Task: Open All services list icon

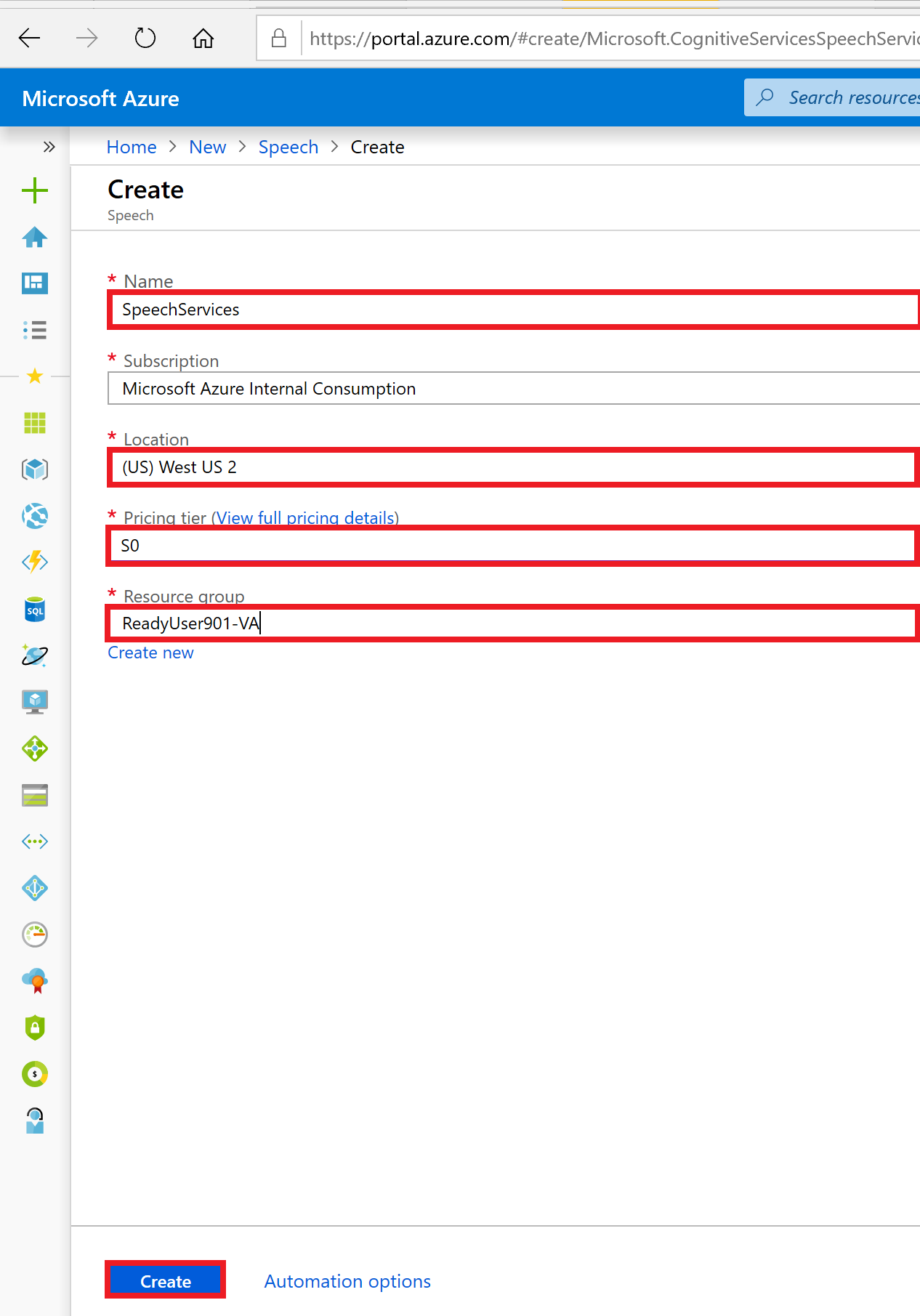Action: (x=35, y=330)
